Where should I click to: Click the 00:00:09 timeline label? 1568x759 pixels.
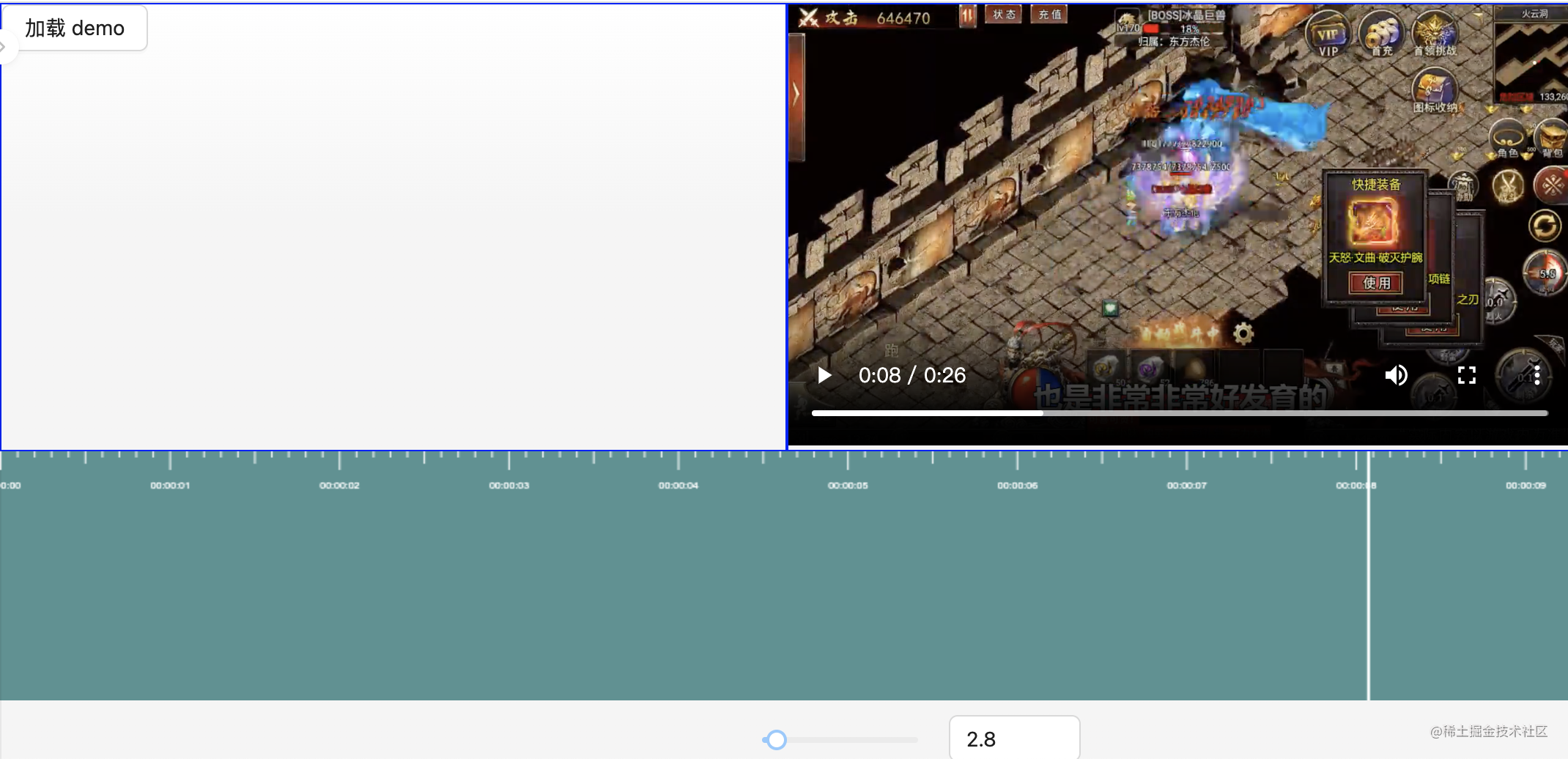click(1526, 486)
